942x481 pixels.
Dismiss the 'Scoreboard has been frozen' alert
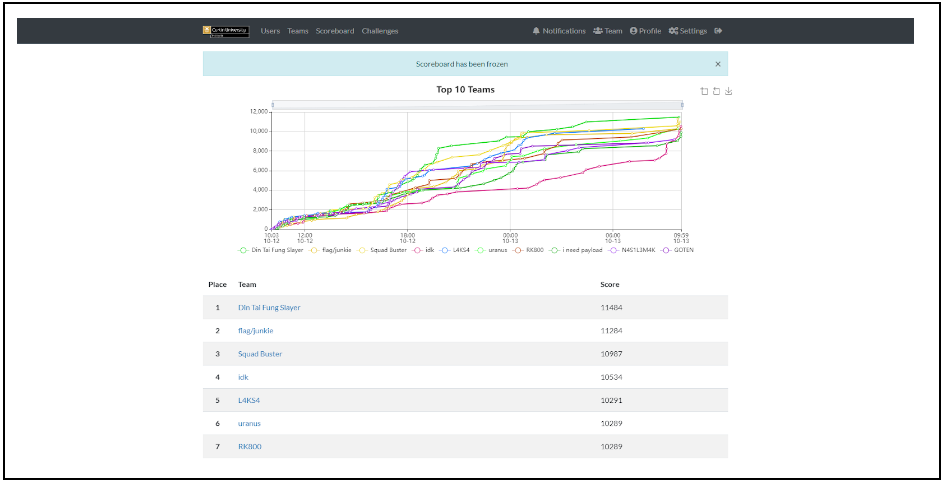click(x=717, y=64)
